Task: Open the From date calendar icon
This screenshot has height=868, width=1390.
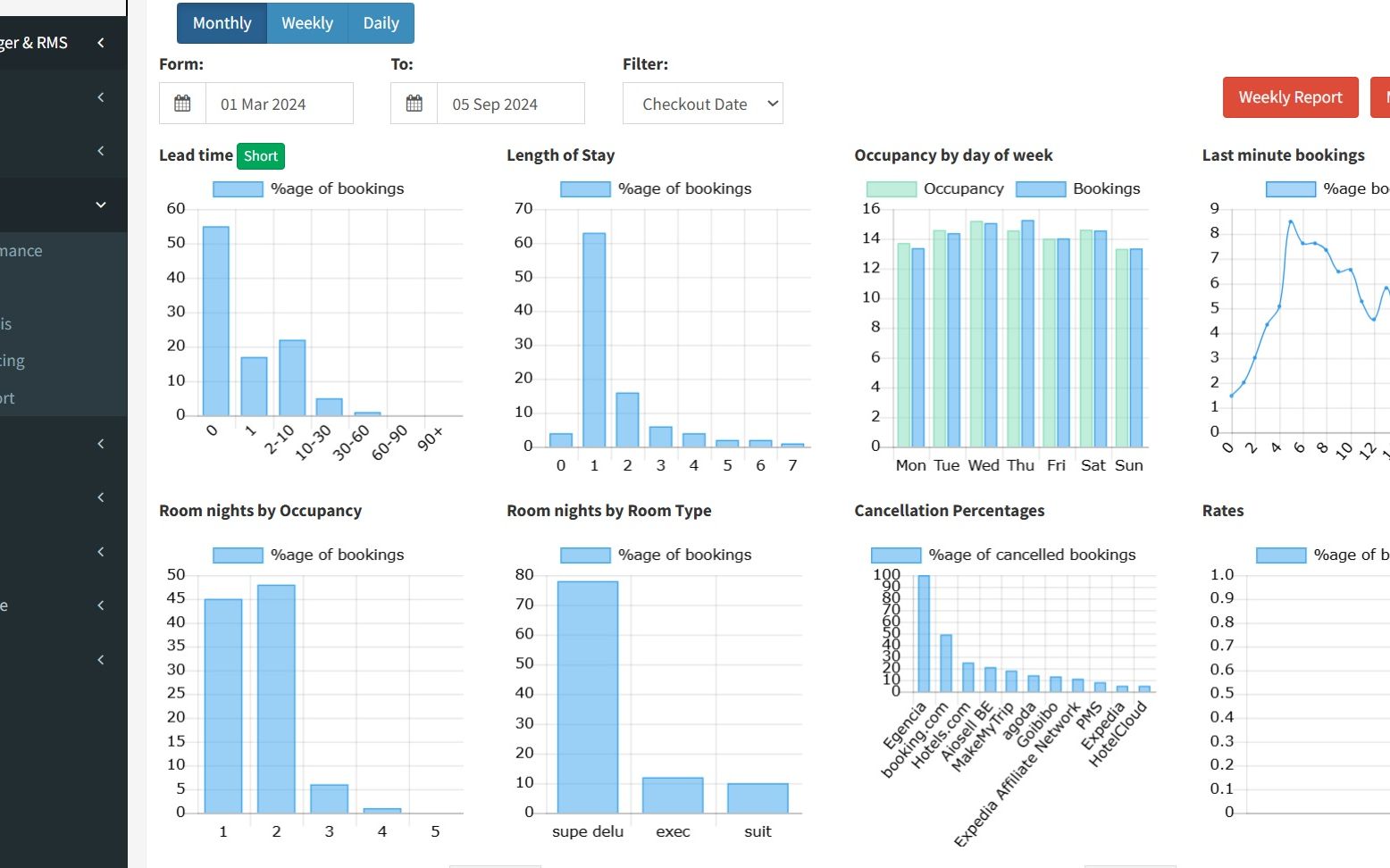Action: (x=182, y=104)
